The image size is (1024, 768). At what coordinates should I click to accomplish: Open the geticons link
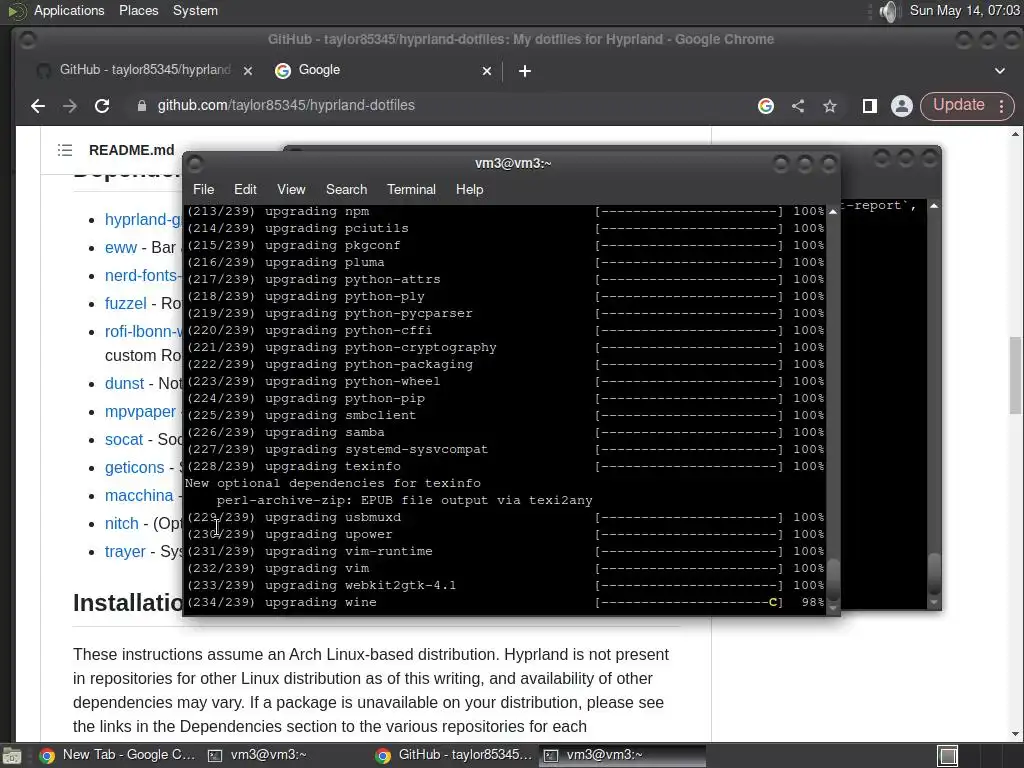(x=135, y=468)
